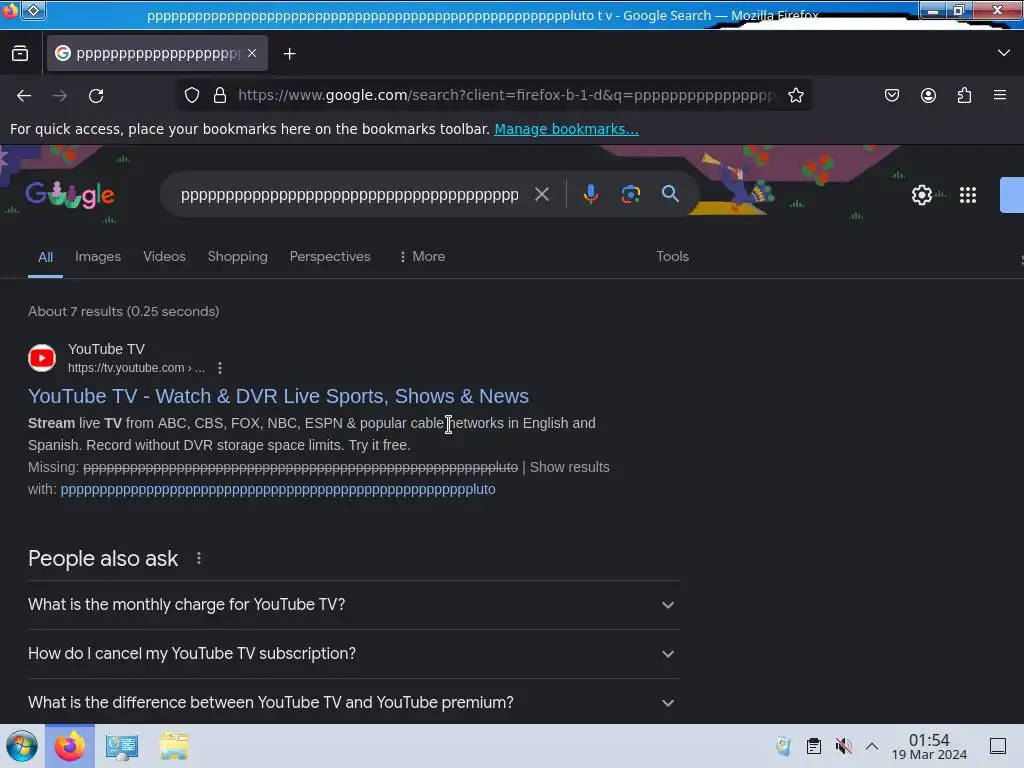The height and width of the screenshot is (768, 1024).
Task: Open a new tab with plus button
Action: point(289,54)
